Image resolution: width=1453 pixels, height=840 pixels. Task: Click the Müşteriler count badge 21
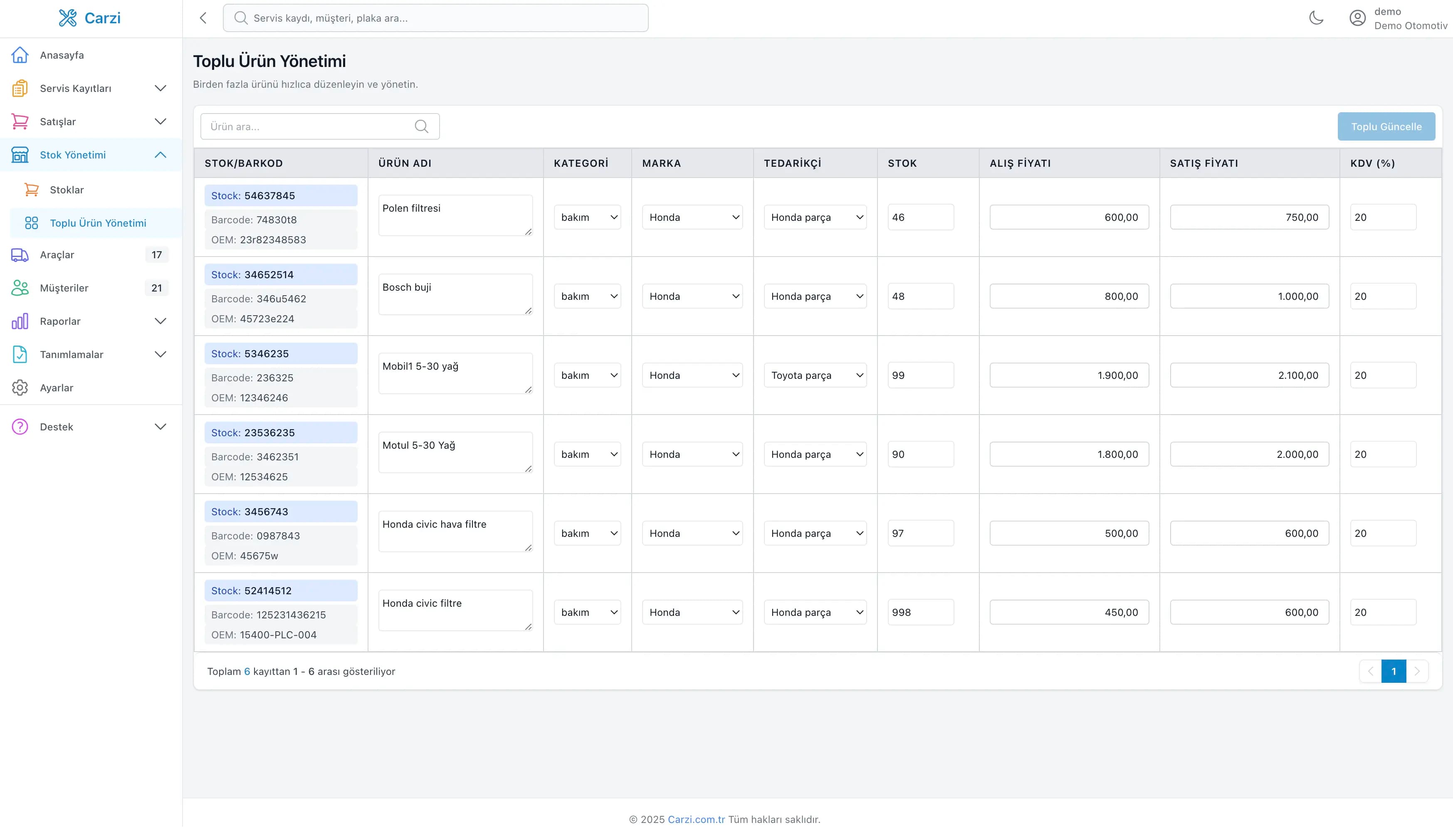click(x=157, y=288)
